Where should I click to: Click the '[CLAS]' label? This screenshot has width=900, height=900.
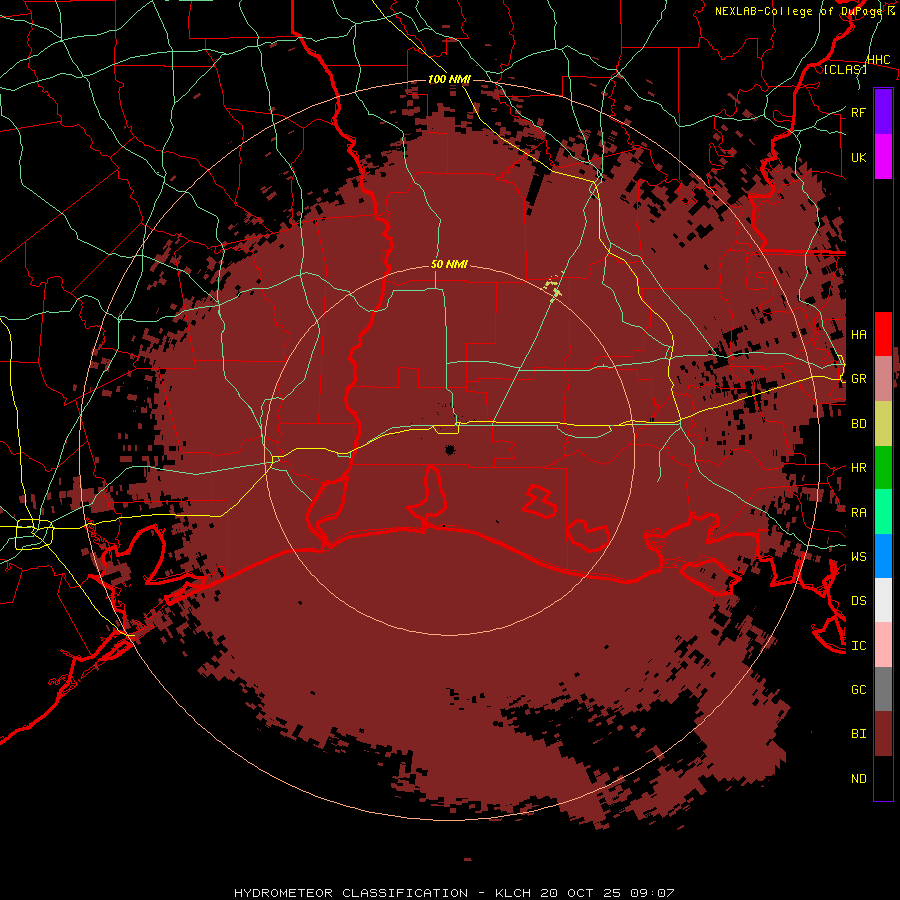[845, 69]
